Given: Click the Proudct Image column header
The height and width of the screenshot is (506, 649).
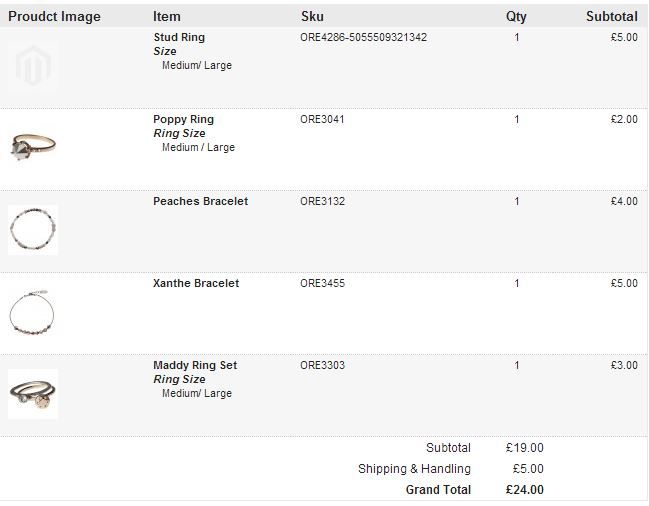Looking at the screenshot, I should point(54,17).
